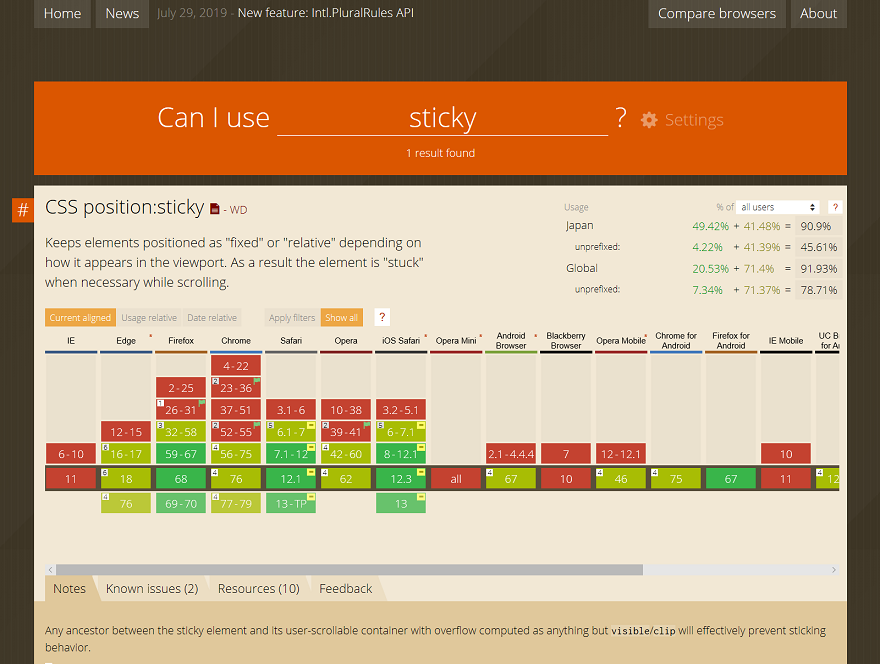Switch to the Known issues tab
This screenshot has width=880, height=664.
(x=152, y=589)
